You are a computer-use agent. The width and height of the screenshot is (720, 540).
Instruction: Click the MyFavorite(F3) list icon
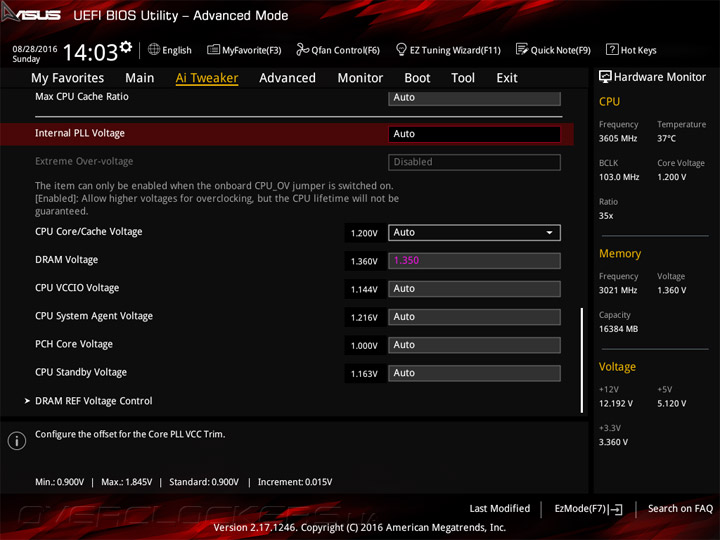[x=213, y=49]
